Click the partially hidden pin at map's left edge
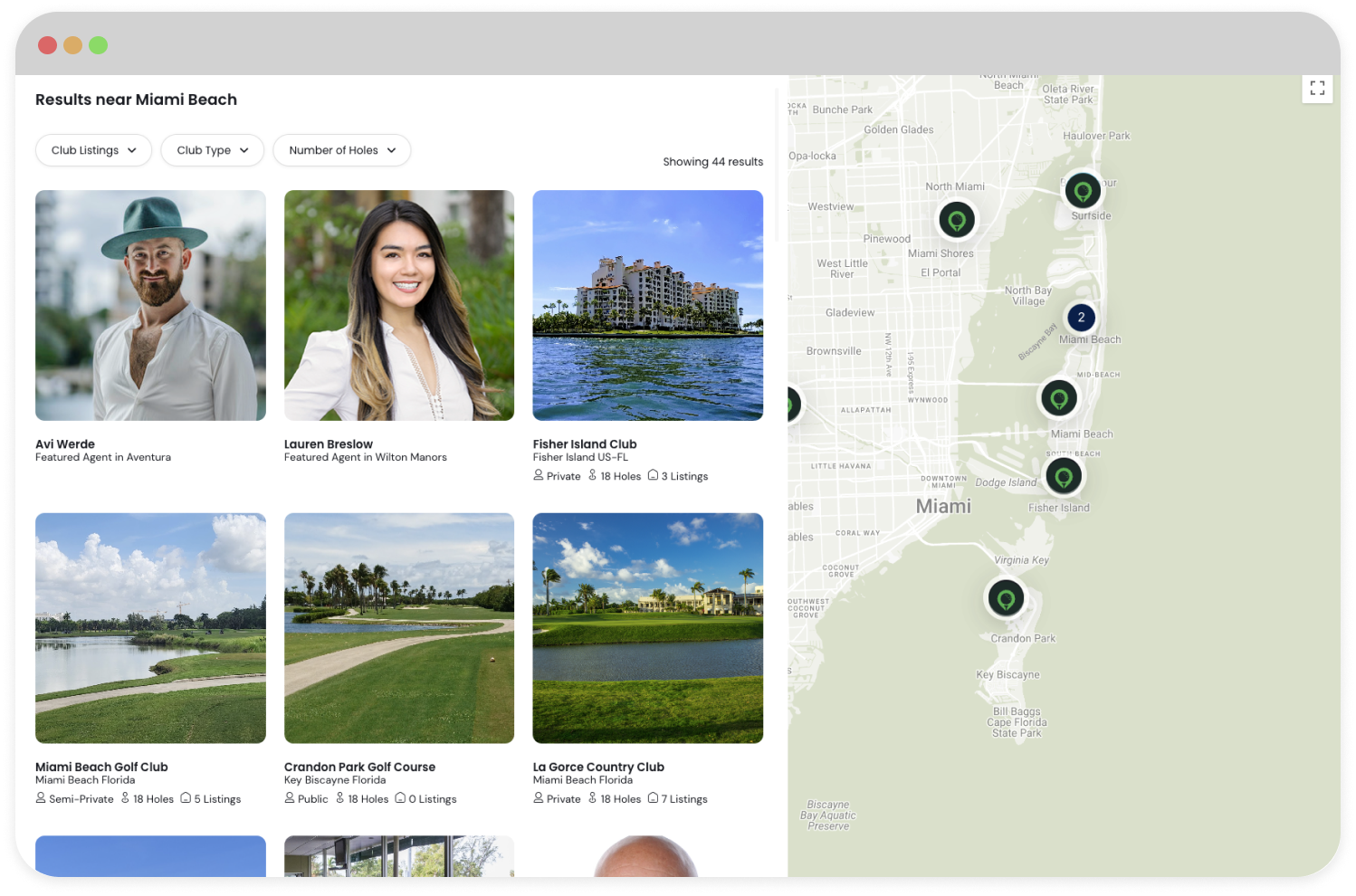Screen dimensions: 1356x896 pyautogui.click(x=793, y=404)
